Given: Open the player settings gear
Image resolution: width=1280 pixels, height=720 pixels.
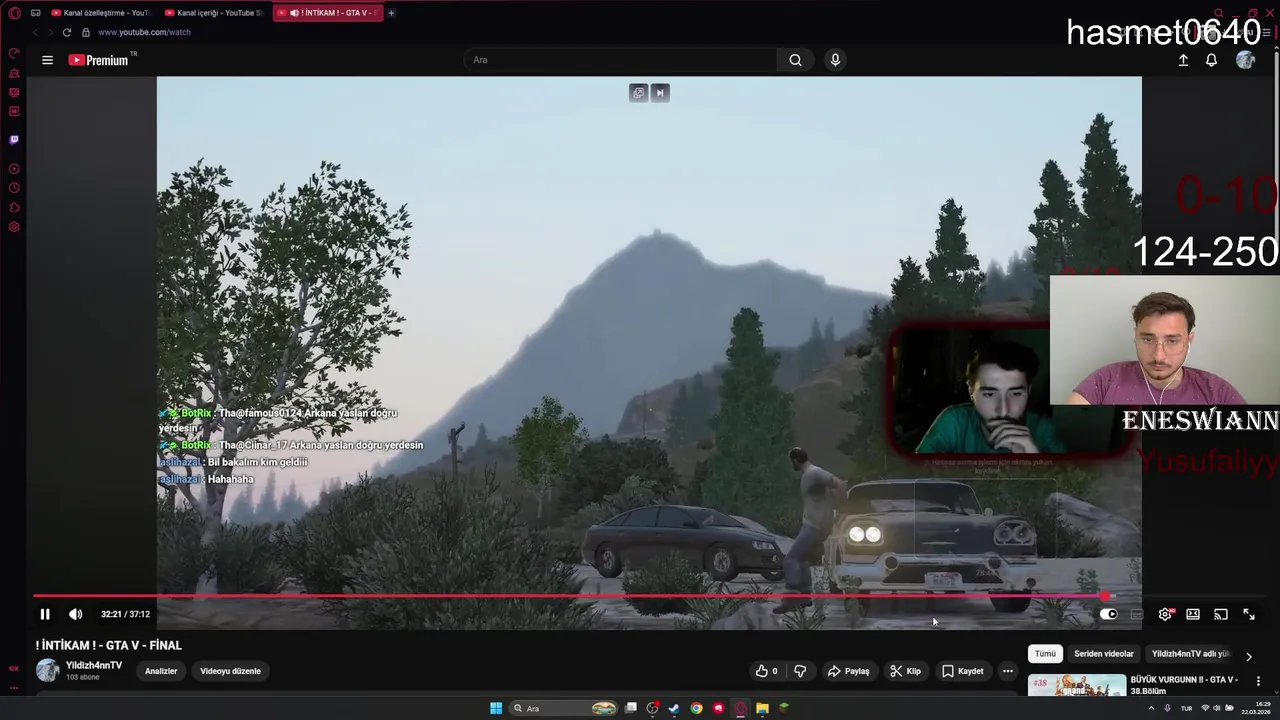Looking at the screenshot, I should coord(1165,614).
